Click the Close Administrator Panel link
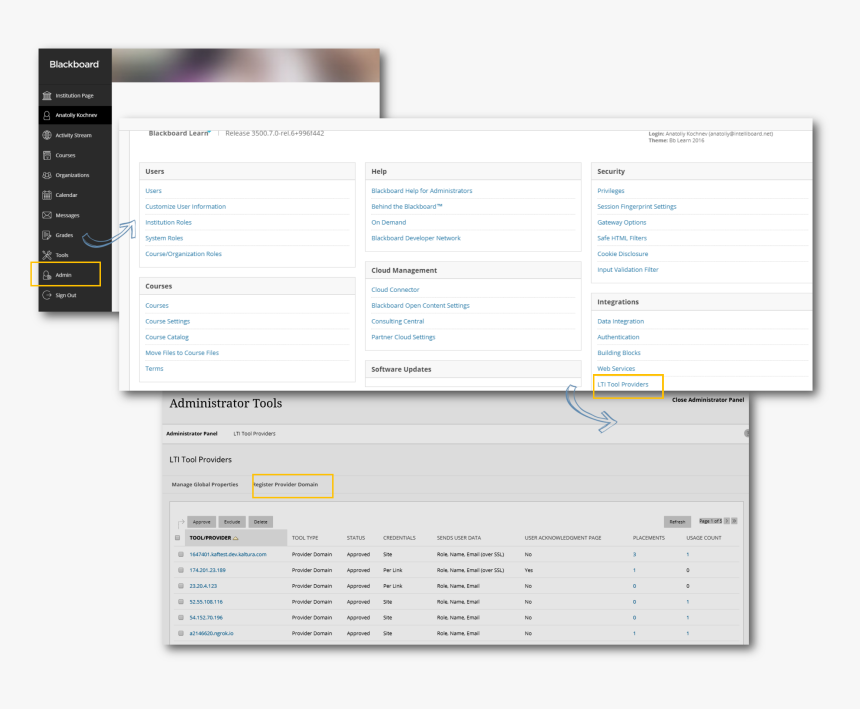 [707, 400]
